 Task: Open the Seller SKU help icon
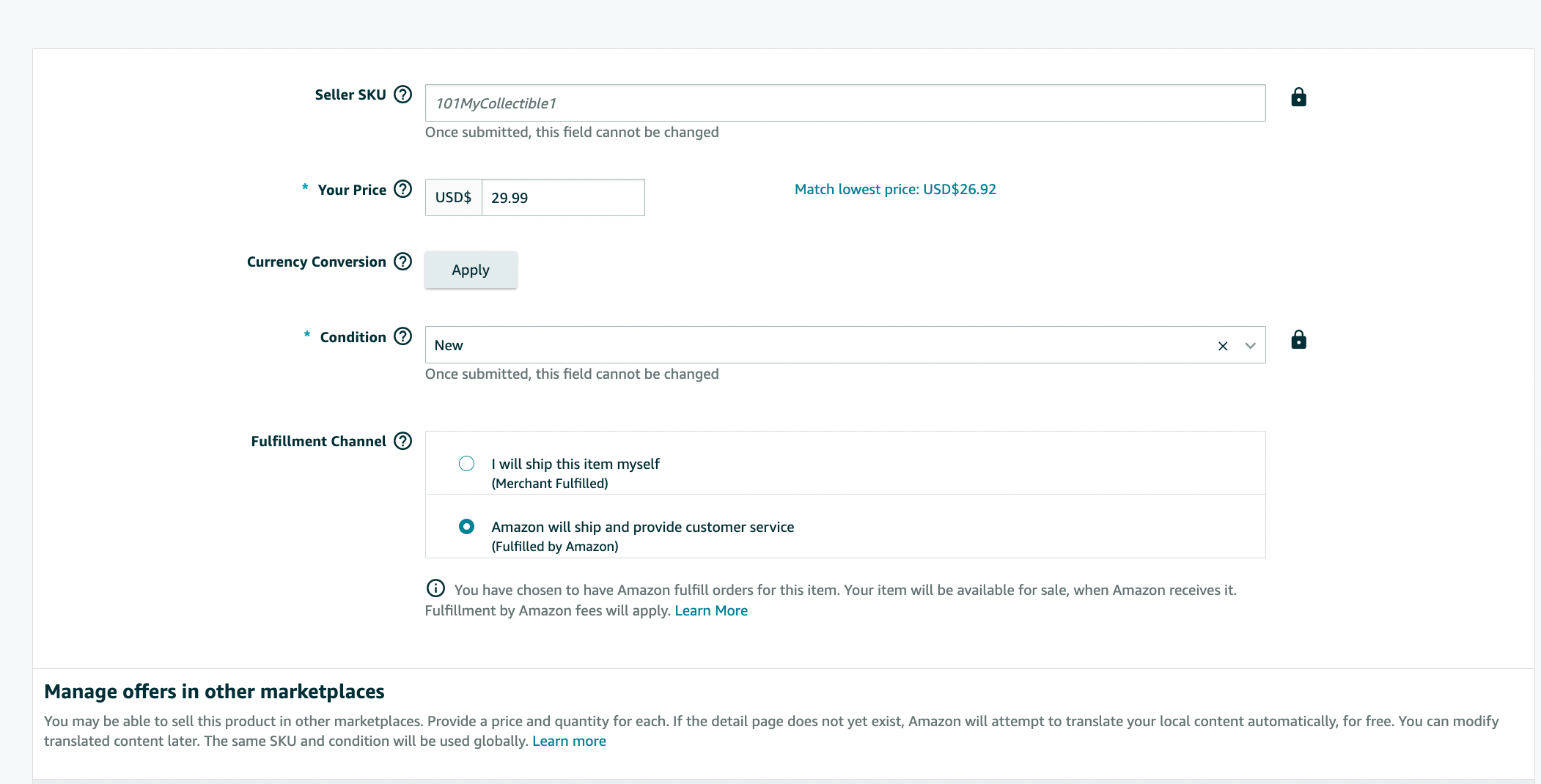403,95
